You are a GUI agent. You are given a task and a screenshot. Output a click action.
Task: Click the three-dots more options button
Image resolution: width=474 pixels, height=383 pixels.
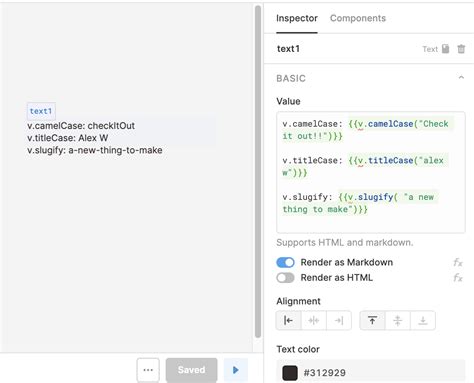coord(148,370)
